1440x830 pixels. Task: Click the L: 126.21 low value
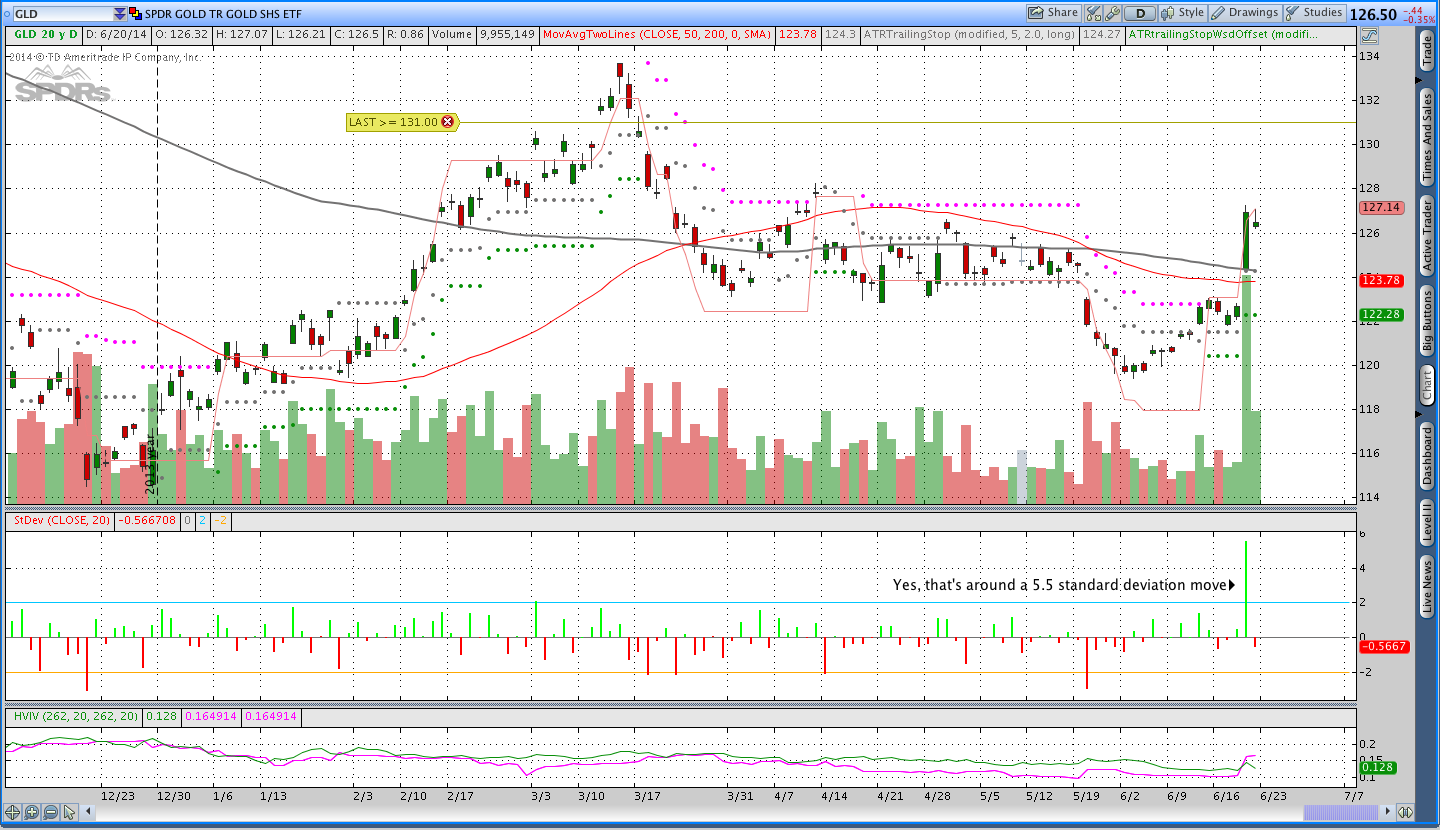coord(303,34)
